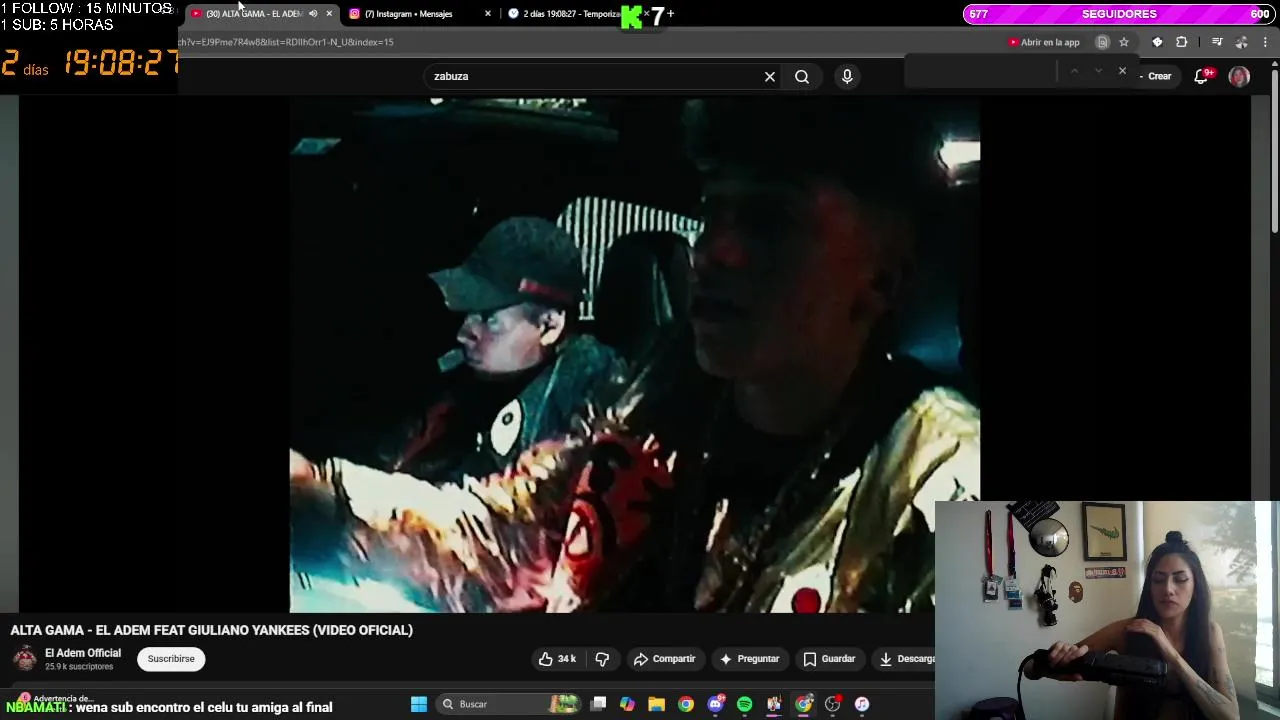
Task: Open Discord from the taskbar
Action: point(715,704)
